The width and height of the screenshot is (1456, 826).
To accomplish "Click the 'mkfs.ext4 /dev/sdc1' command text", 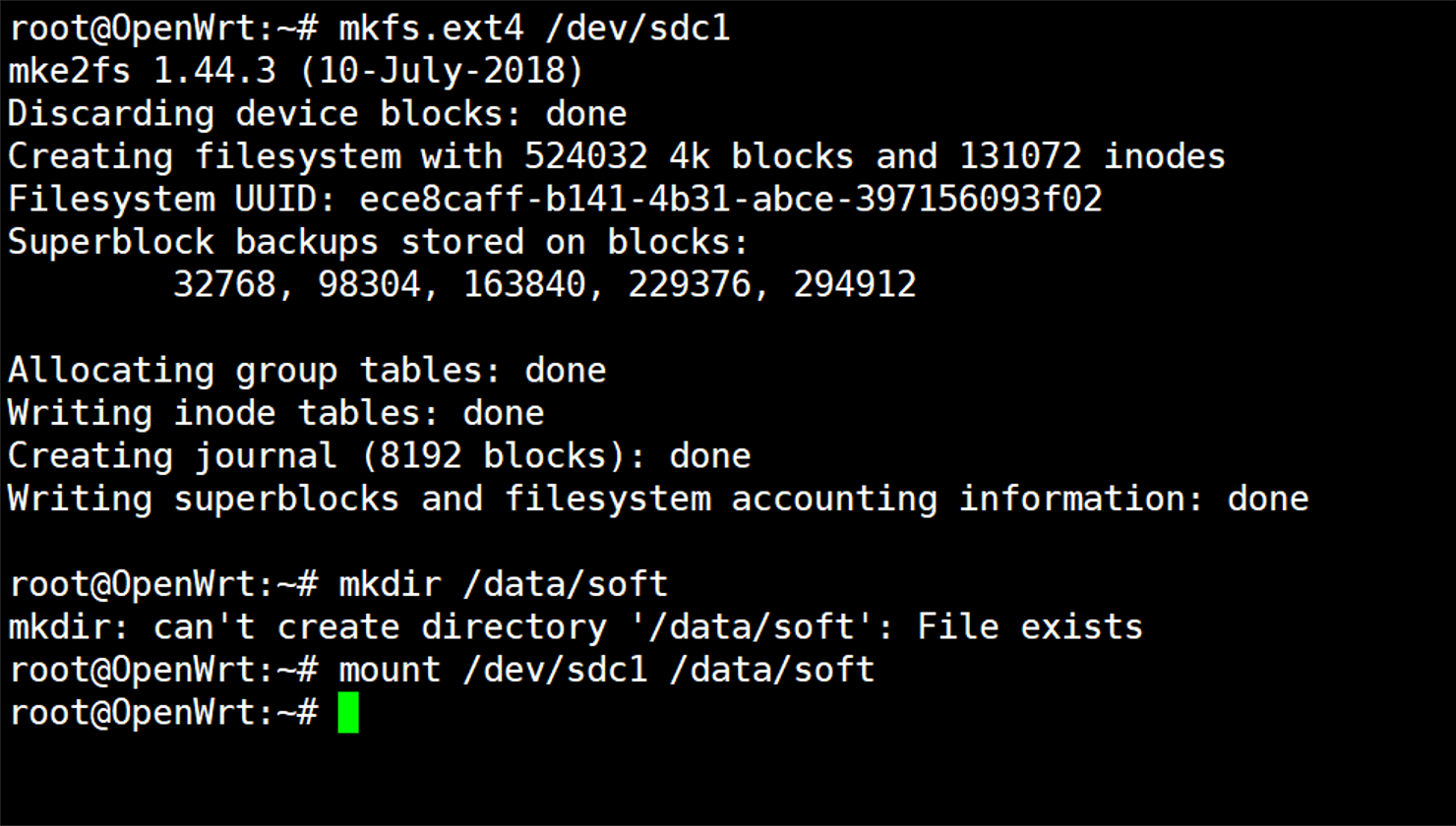I will click(534, 29).
